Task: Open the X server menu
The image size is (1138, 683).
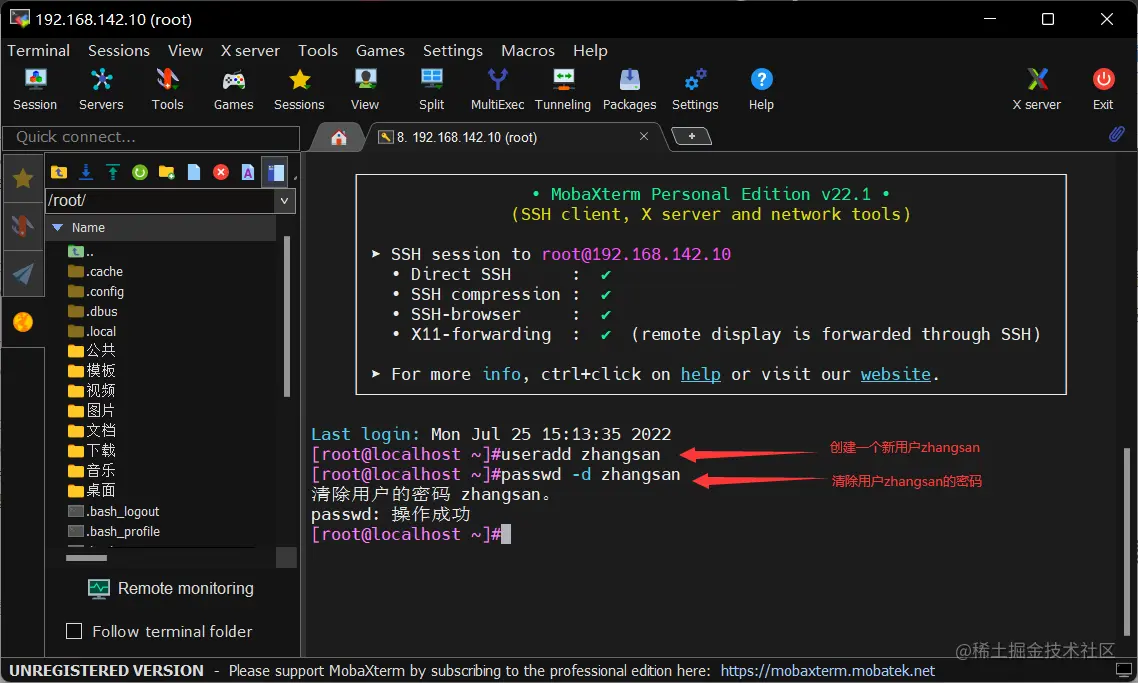Action: tap(250, 50)
